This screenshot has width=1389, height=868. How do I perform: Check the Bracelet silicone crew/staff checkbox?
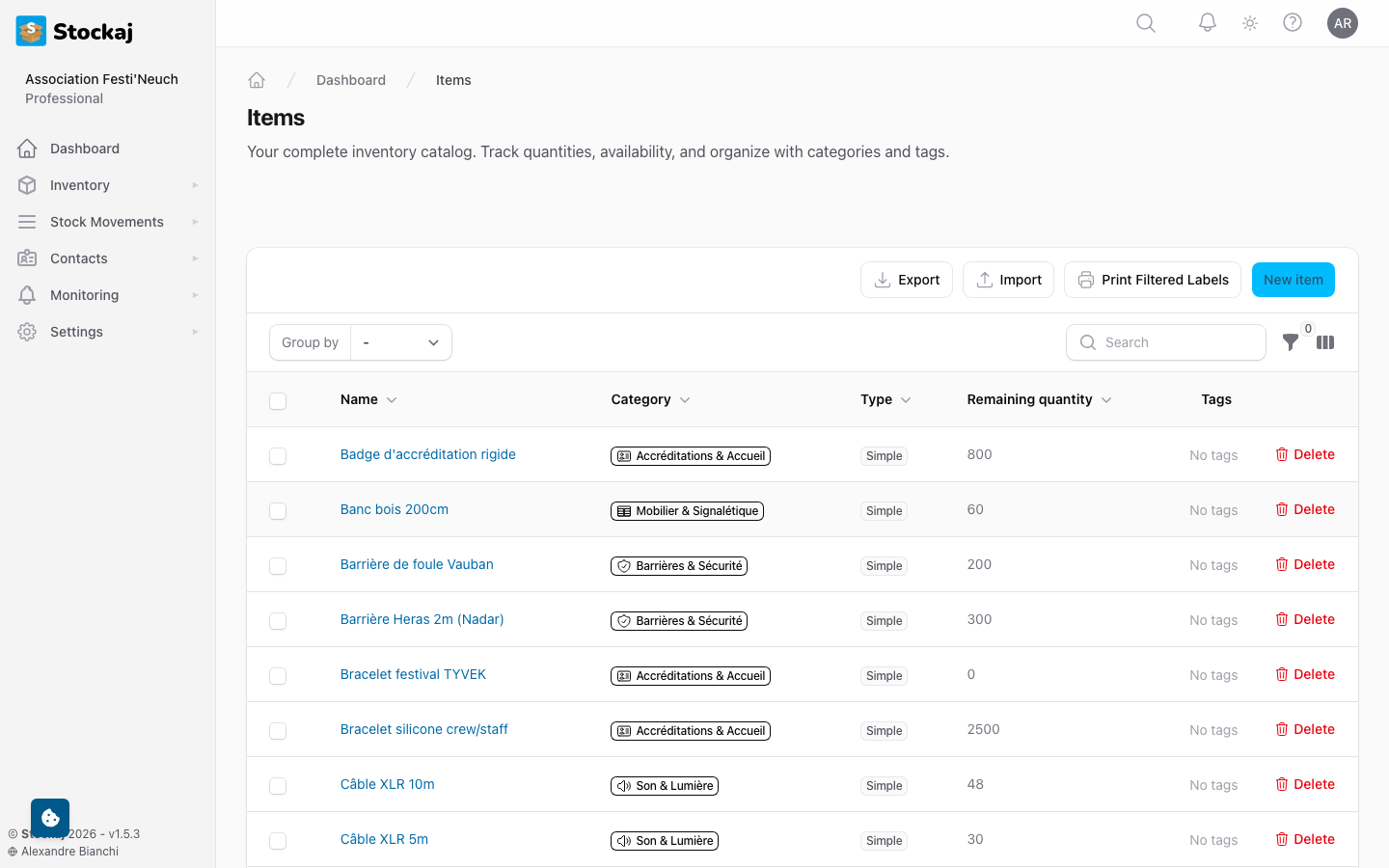pos(278,731)
